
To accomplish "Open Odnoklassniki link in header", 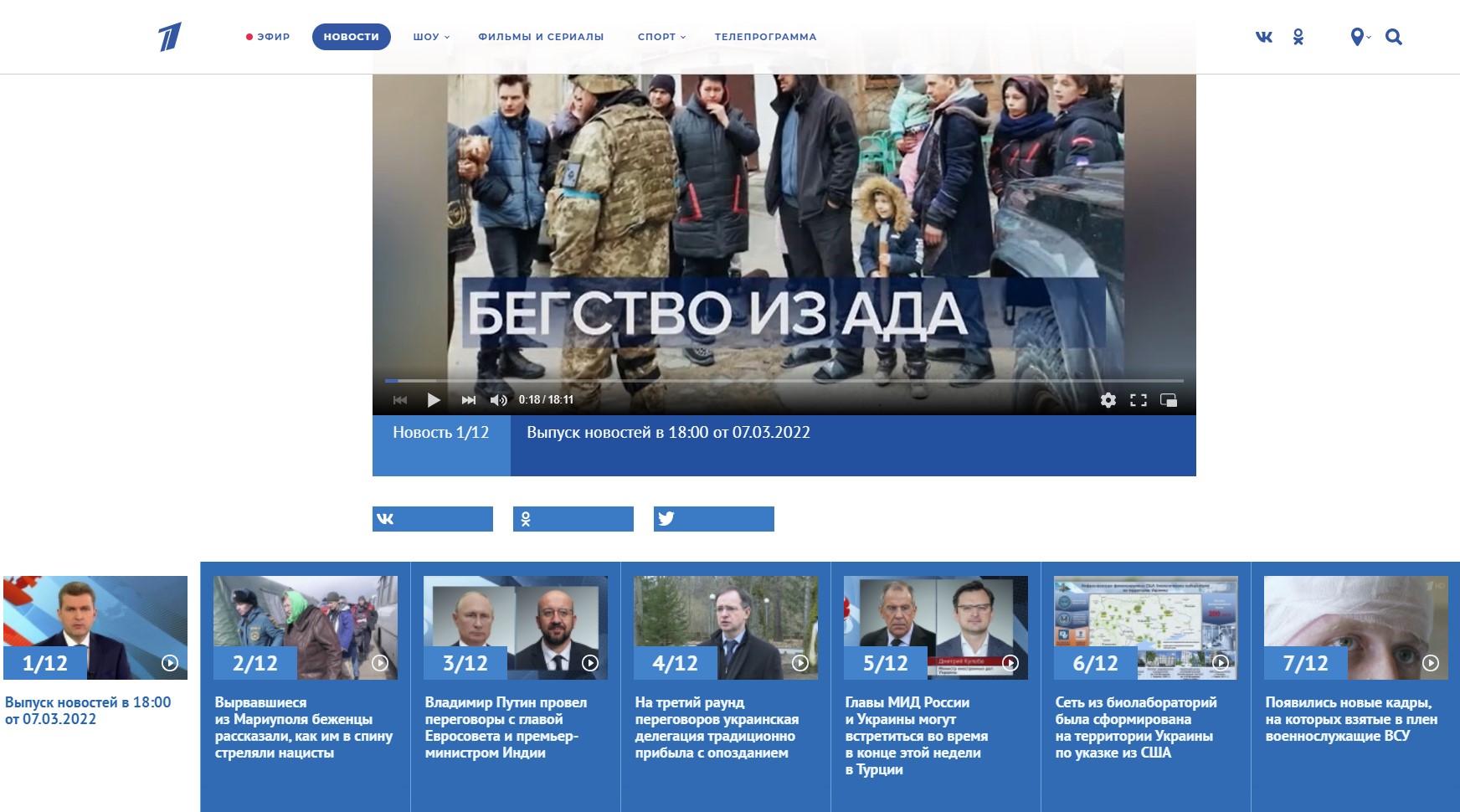I will pos(1298,37).
